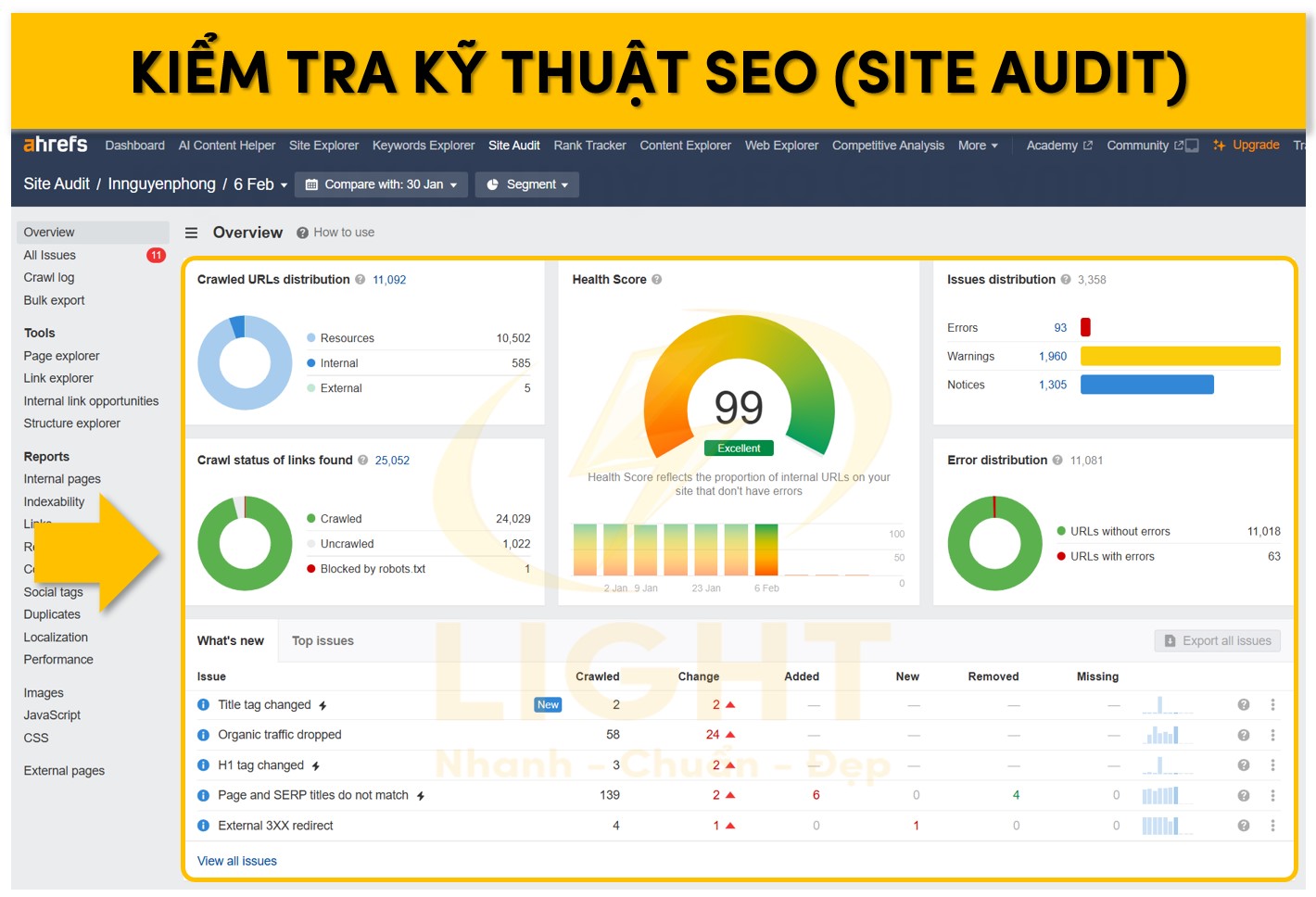Open the How to use help icon
The image size is (1316, 897).
tap(302, 233)
